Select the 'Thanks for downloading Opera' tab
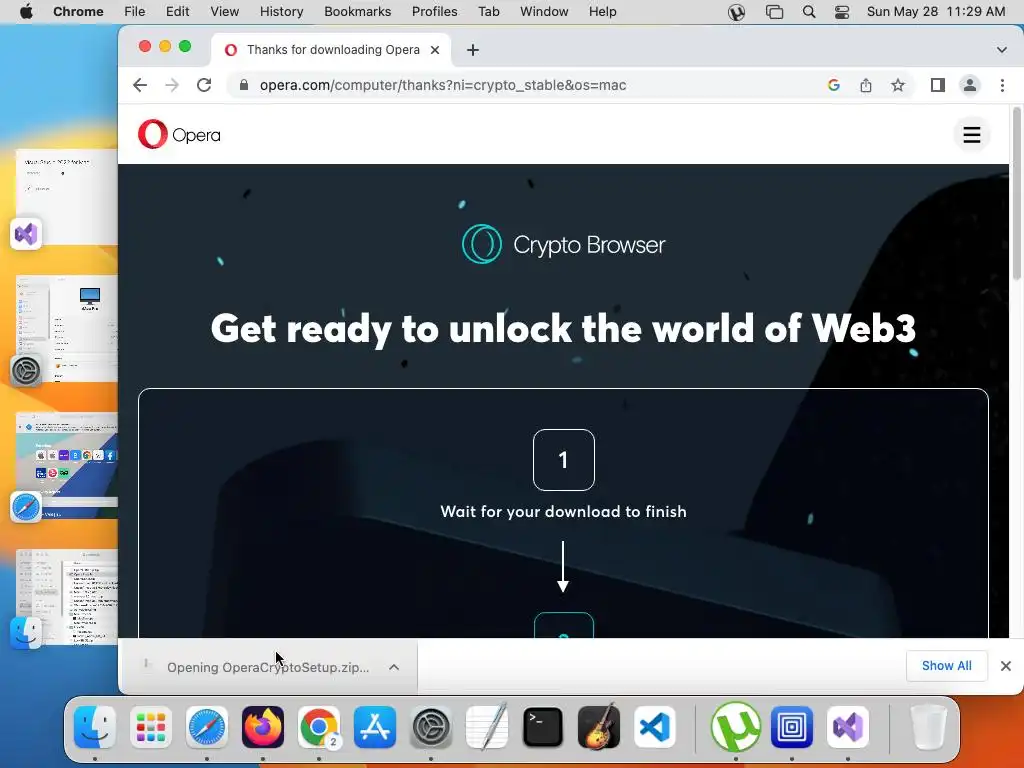1024x768 pixels. pos(331,50)
